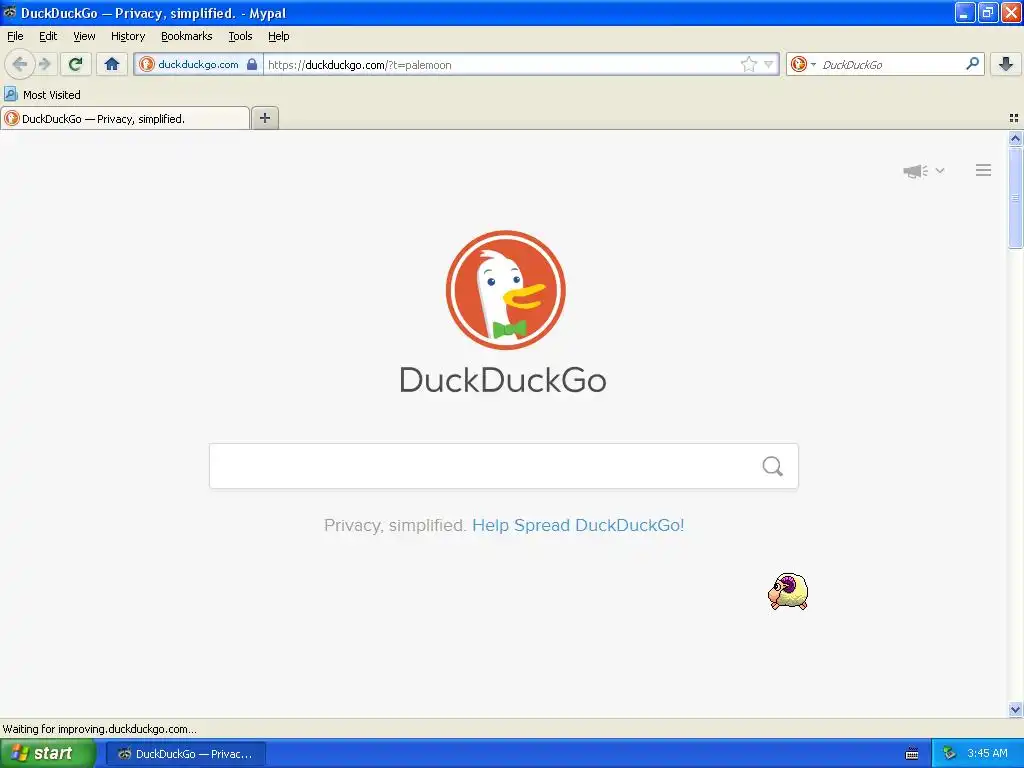Click the page scrollbar down arrow
This screenshot has height=768, width=1024.
coord(1015,709)
